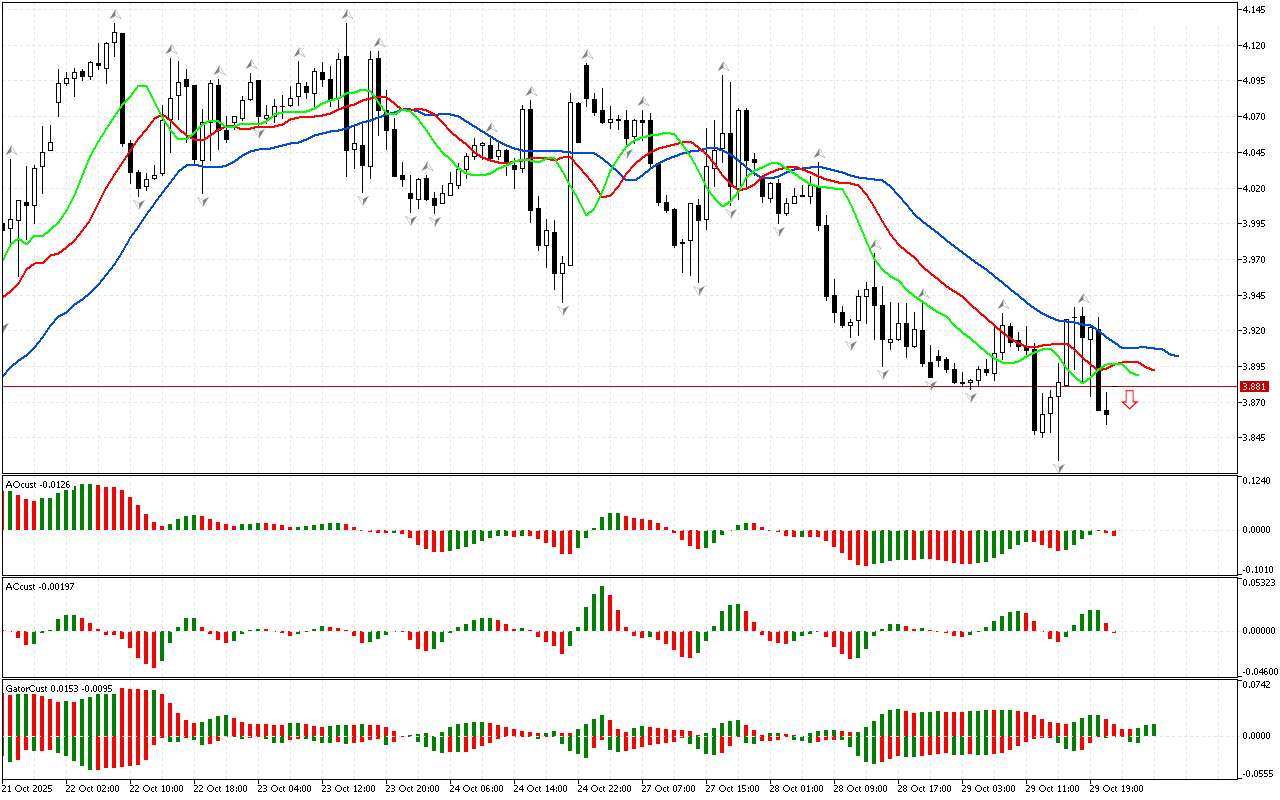Click the red down-arrow sell signal
Screen dimensions: 1280x800
point(1129,400)
